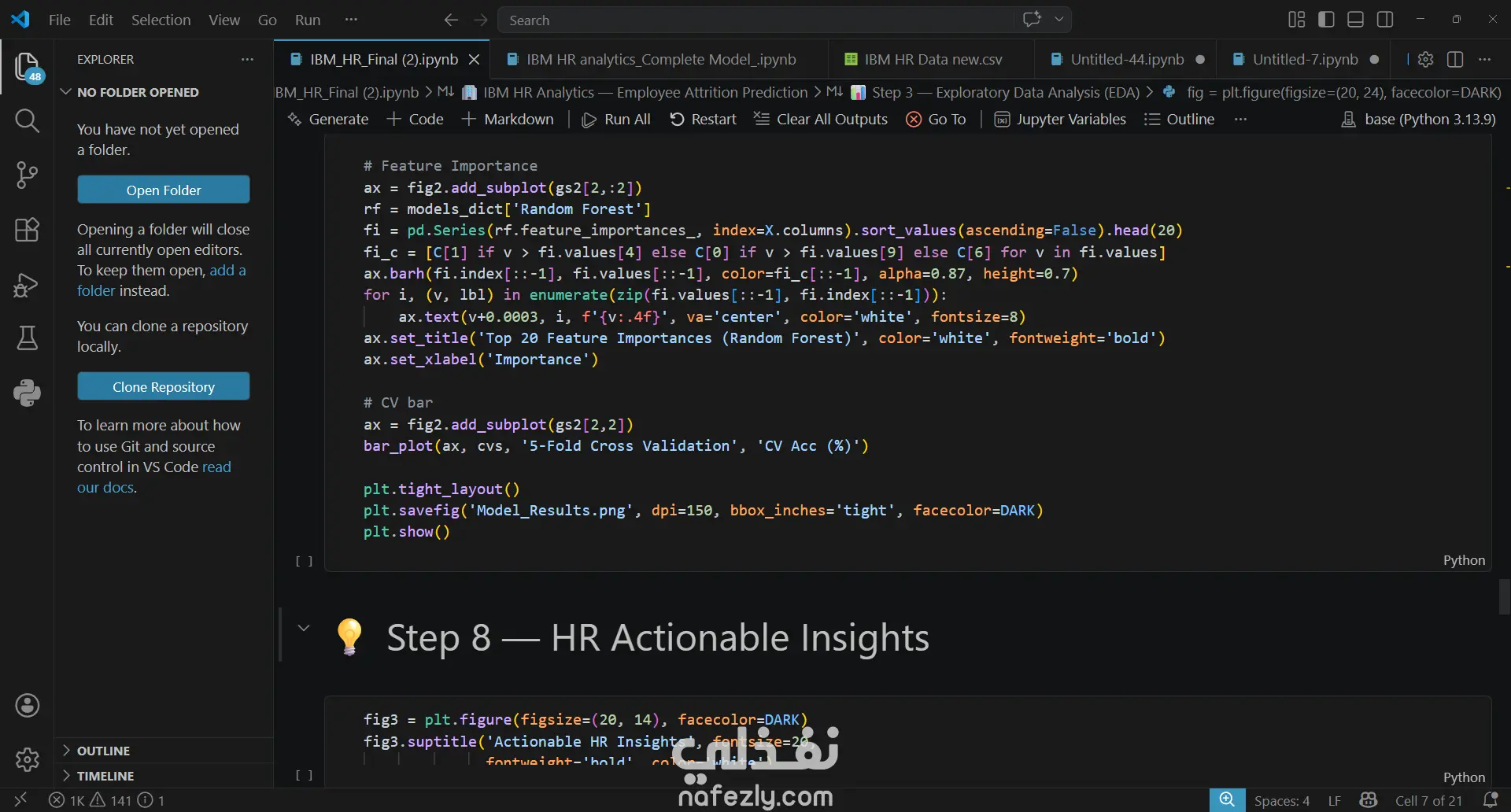Open remote window status bar icon
1511x812 pixels.
point(20,800)
